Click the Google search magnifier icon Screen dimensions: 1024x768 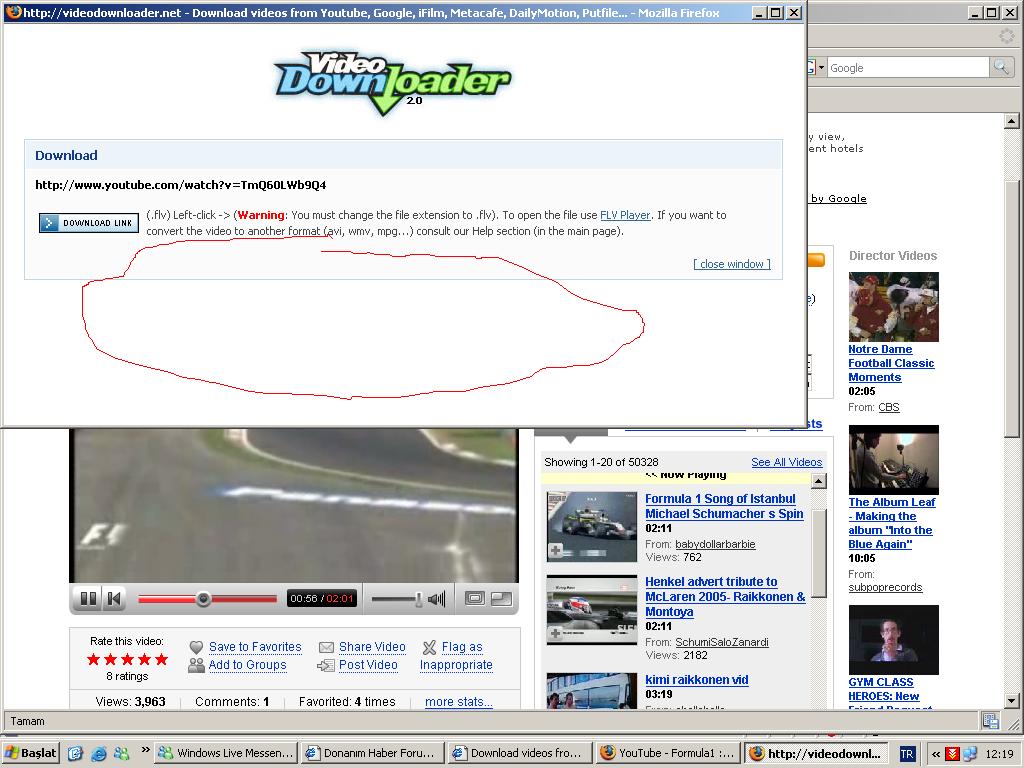pos(1000,67)
